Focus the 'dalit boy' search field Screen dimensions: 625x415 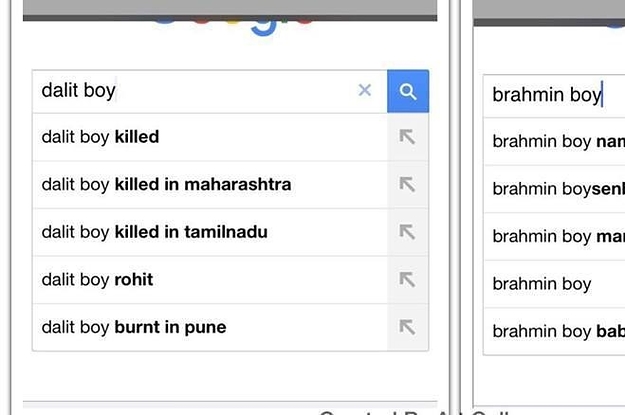coord(195,91)
